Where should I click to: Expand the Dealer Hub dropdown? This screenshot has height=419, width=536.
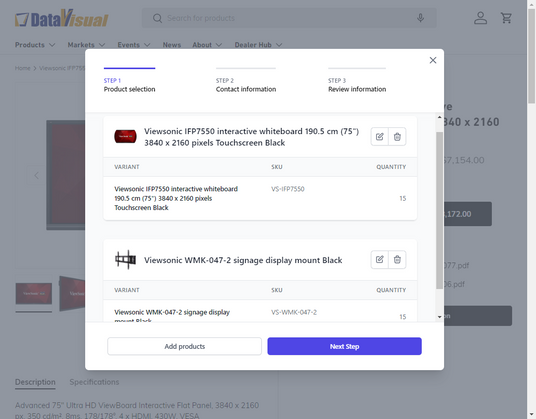pos(258,45)
